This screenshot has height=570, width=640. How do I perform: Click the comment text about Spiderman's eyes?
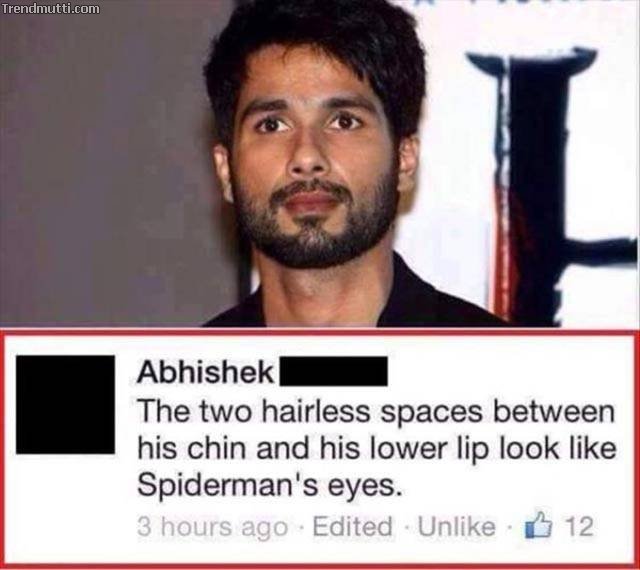click(376, 449)
